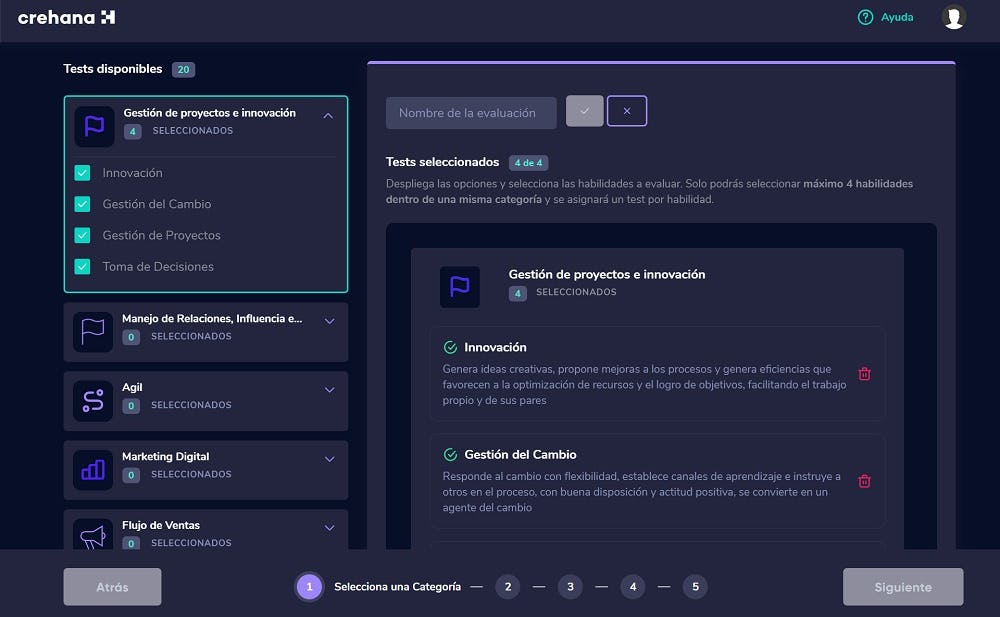
Task: Remove Gestión del Cambio using trash icon
Action: click(x=865, y=481)
